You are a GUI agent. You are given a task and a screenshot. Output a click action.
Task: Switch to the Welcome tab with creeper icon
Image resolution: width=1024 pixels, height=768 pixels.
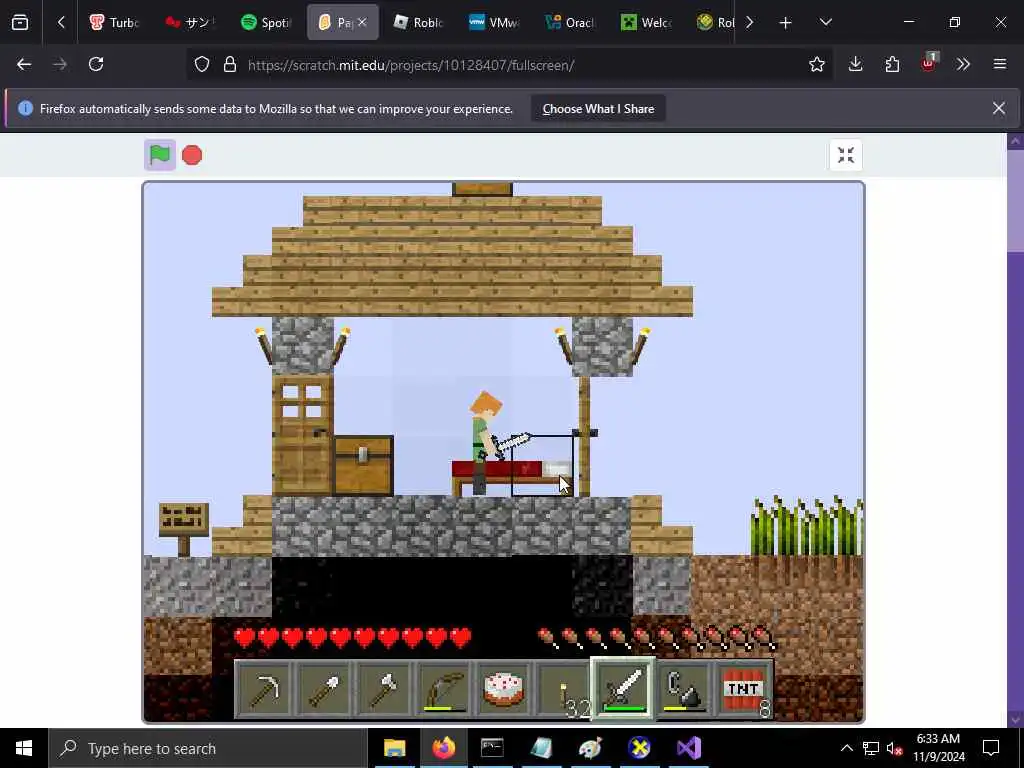646,23
